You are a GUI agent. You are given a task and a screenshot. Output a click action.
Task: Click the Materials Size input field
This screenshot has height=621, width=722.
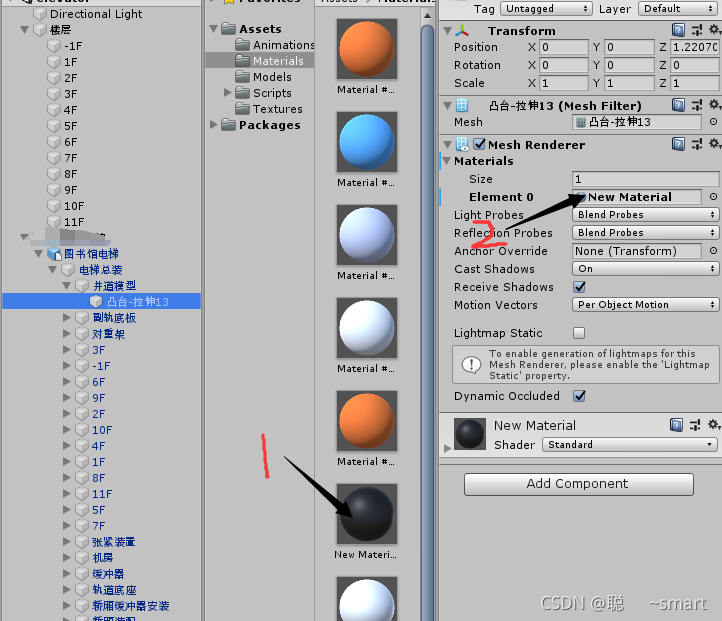(x=645, y=179)
